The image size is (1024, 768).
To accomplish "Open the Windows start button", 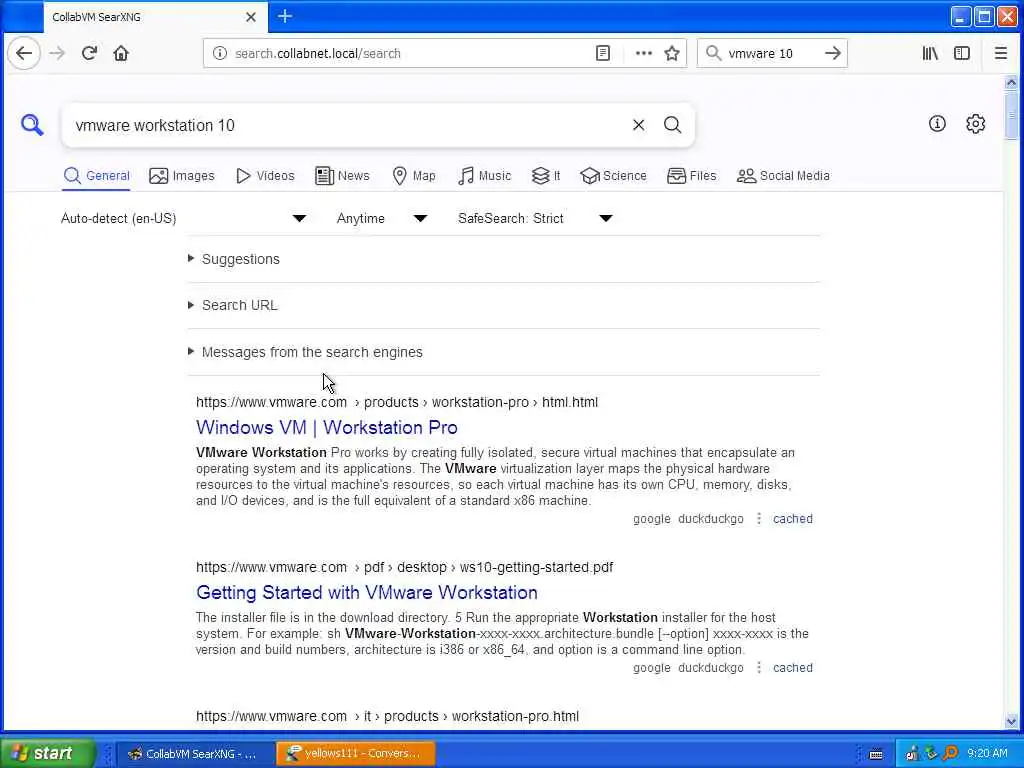I will pyautogui.click(x=47, y=754).
